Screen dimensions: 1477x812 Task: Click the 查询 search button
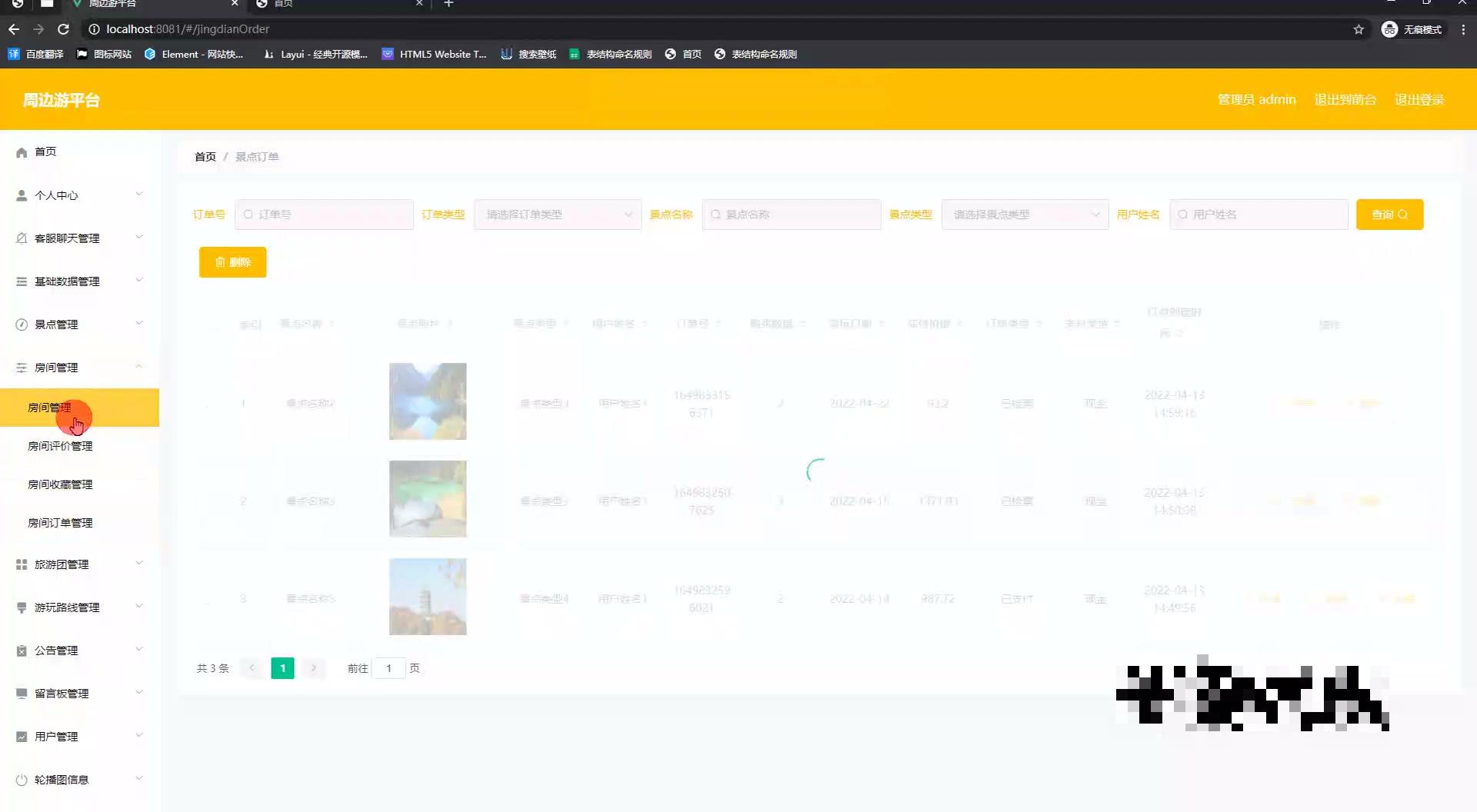[x=1389, y=215]
